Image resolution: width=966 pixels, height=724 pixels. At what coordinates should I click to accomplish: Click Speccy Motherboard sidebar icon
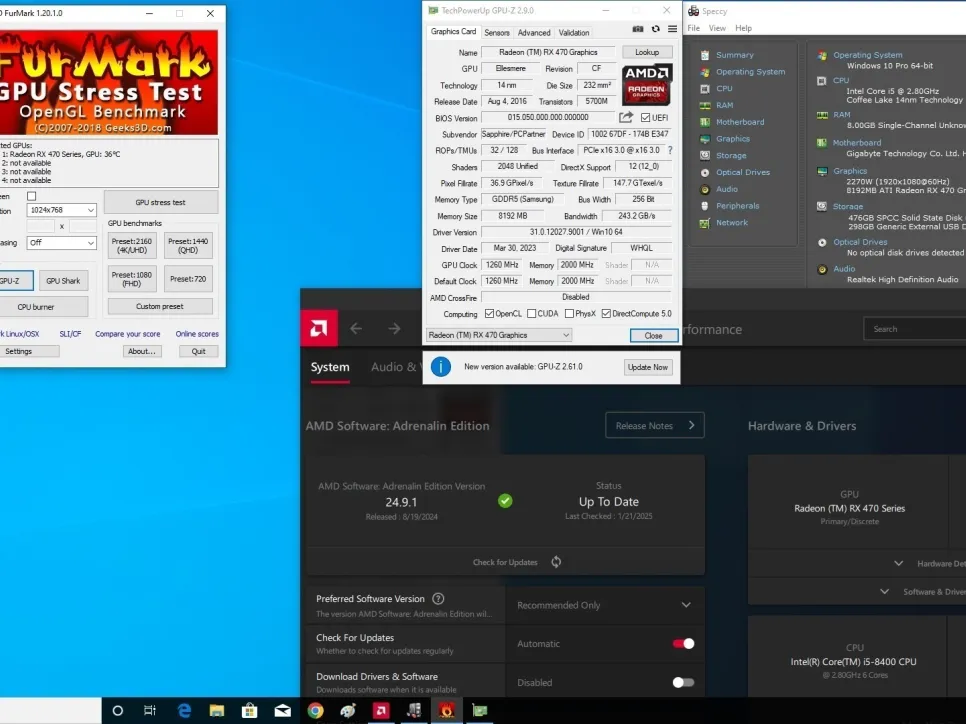pos(705,122)
